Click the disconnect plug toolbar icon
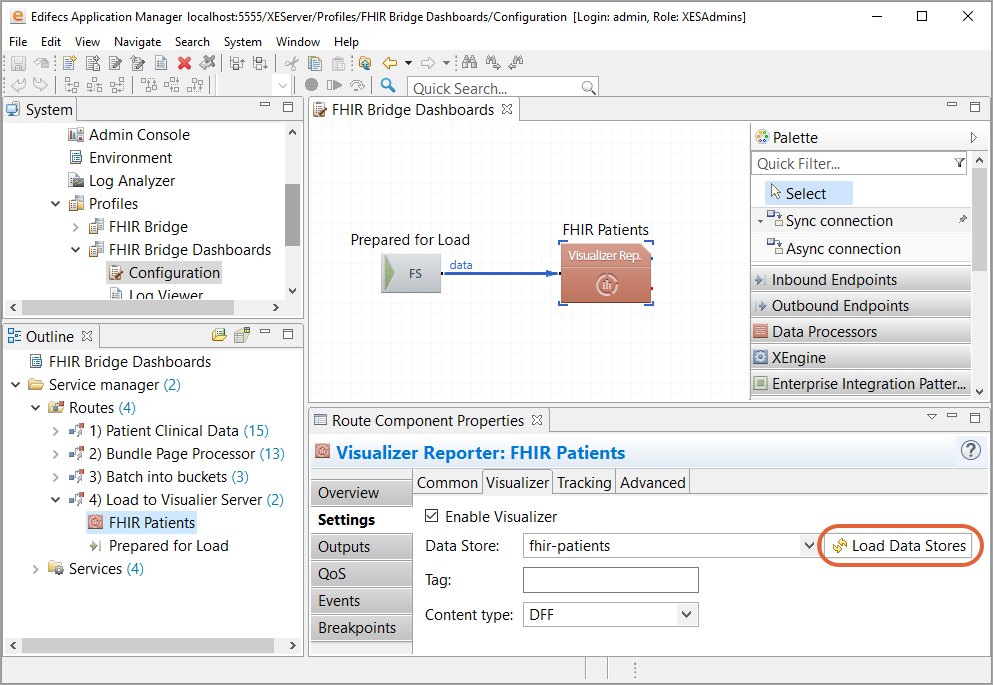Image resolution: width=993 pixels, height=685 pixels. tap(207, 62)
